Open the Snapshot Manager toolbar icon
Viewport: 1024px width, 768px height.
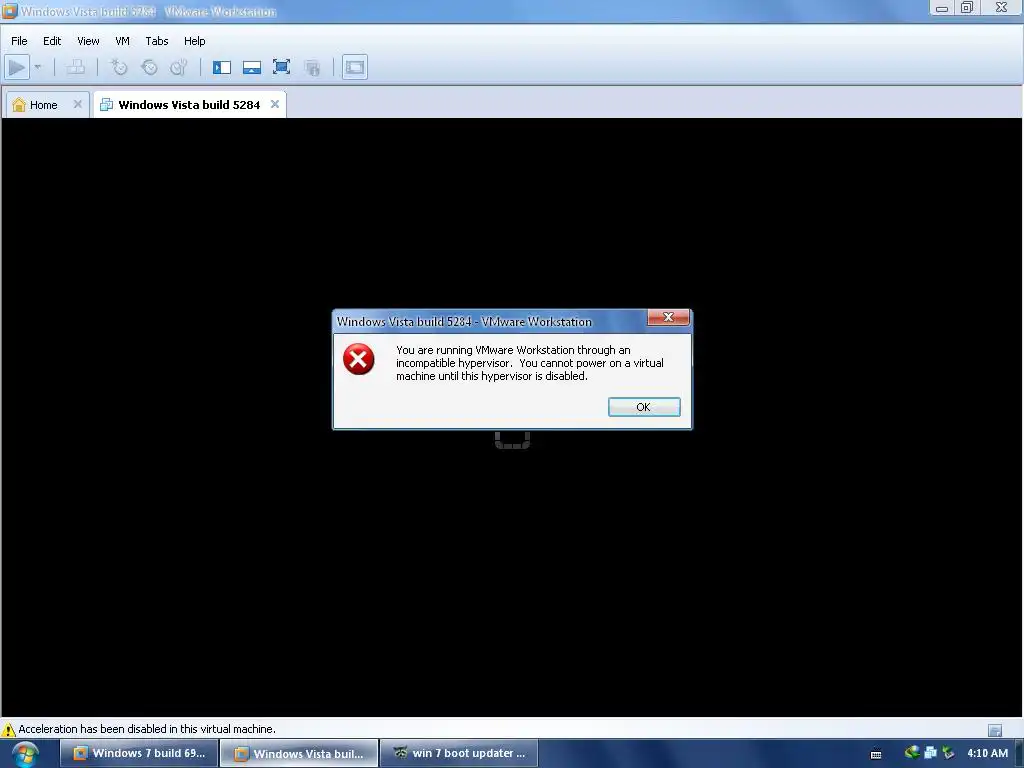click(x=178, y=67)
